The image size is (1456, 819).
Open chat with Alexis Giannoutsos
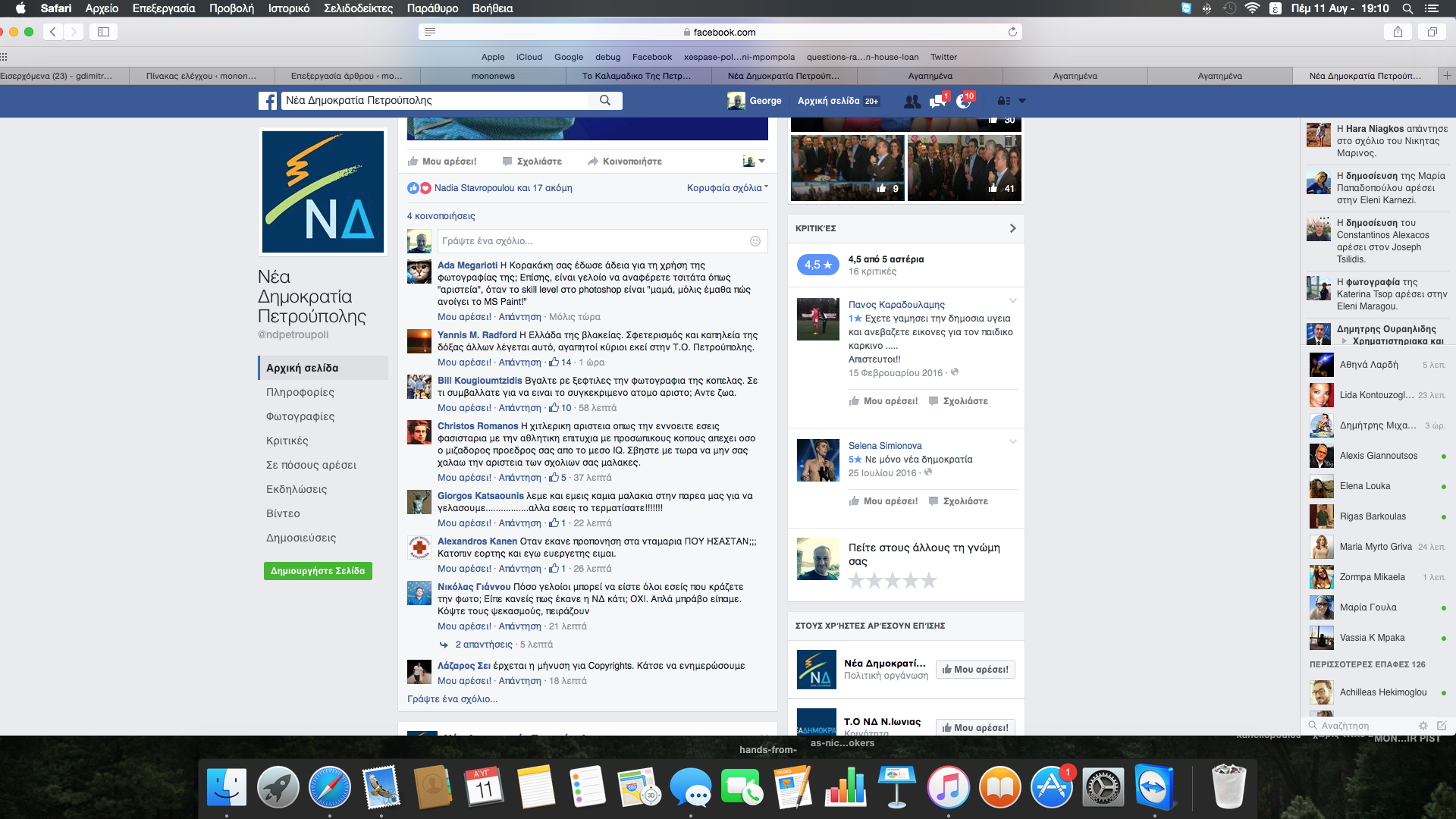pos(1378,456)
